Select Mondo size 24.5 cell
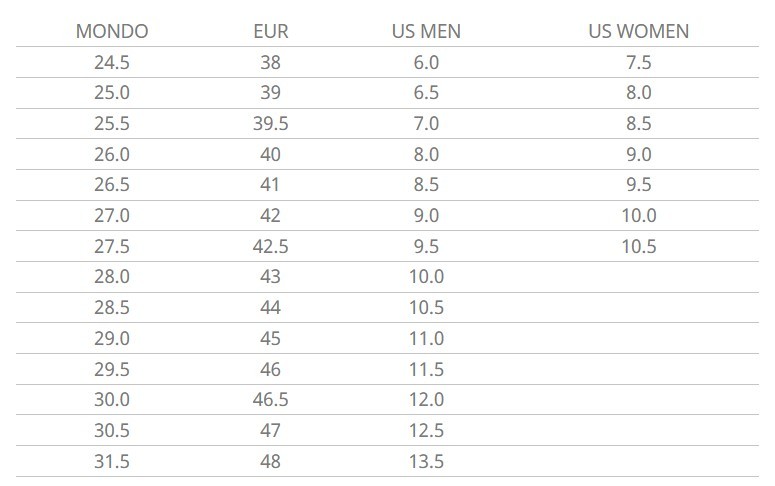This screenshot has width=775, height=486. point(112,62)
